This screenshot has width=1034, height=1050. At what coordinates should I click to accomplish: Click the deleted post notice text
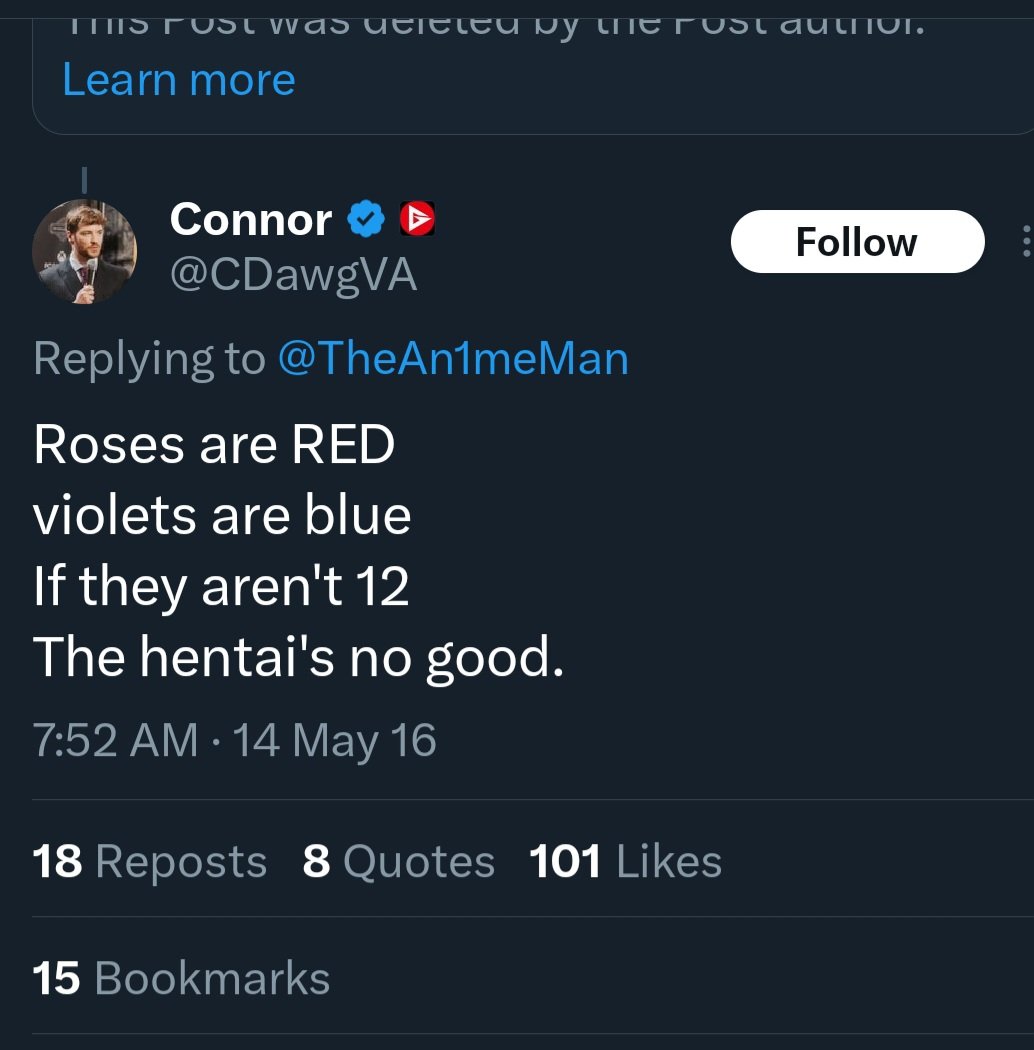[x=494, y=22]
